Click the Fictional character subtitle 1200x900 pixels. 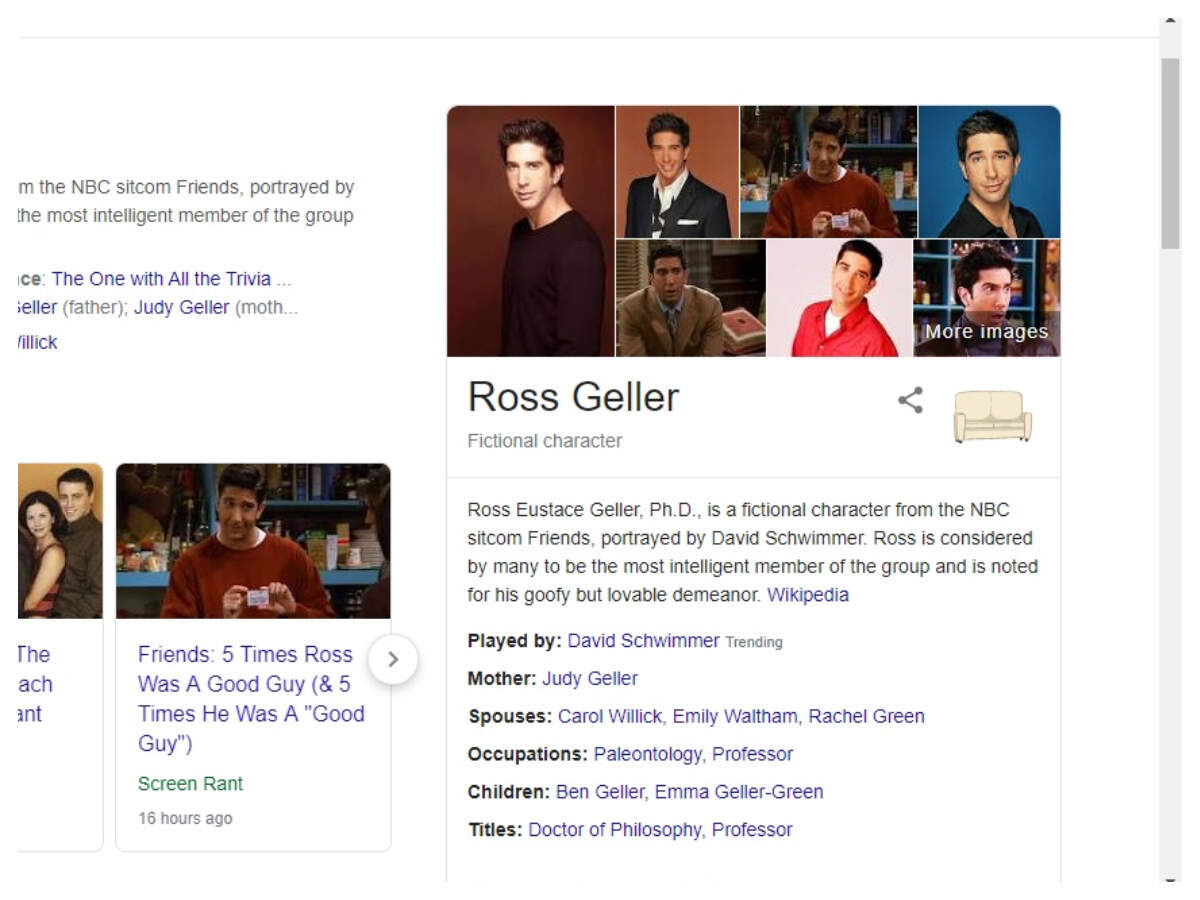(x=545, y=441)
